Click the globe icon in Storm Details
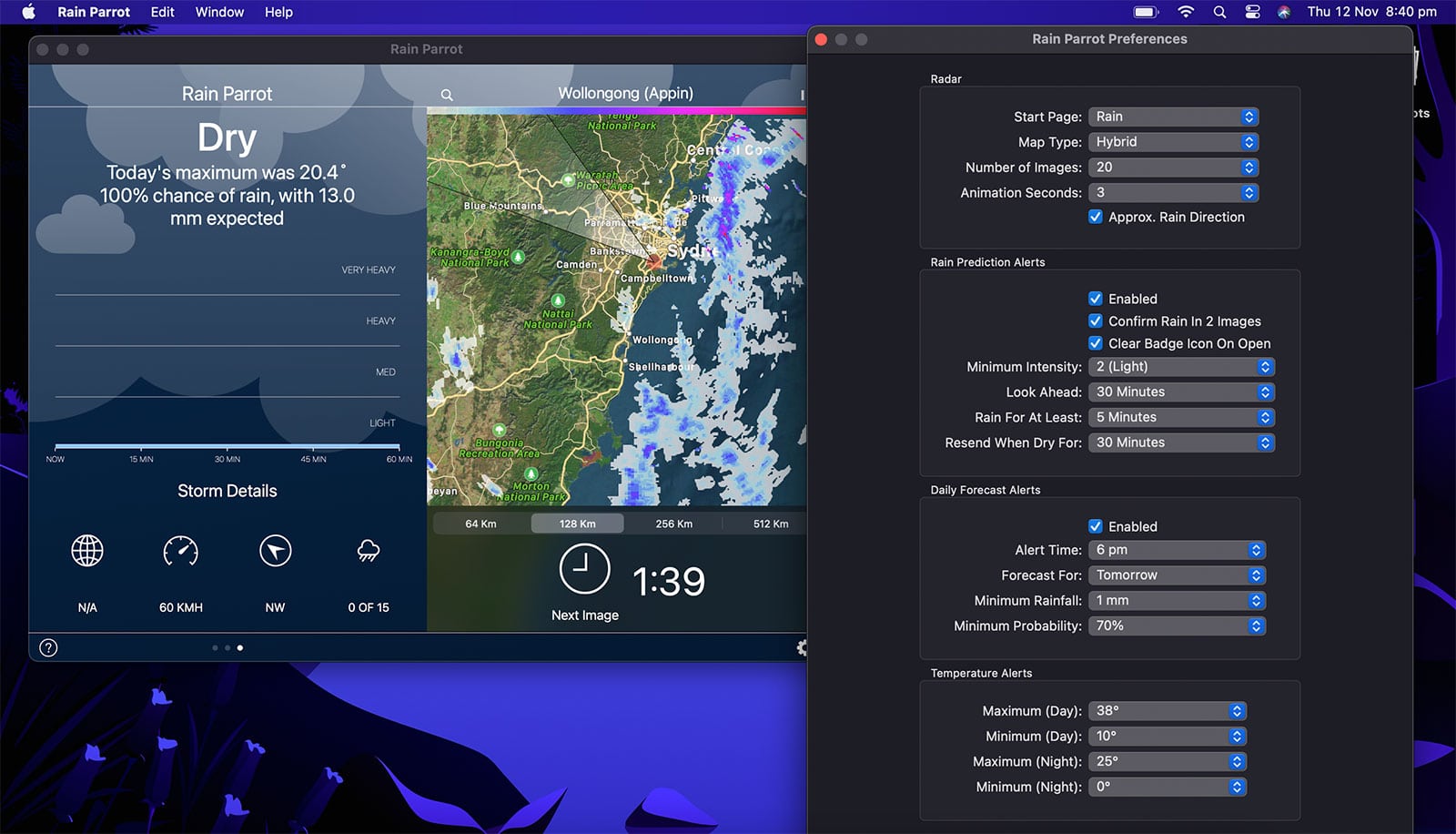 tap(87, 551)
